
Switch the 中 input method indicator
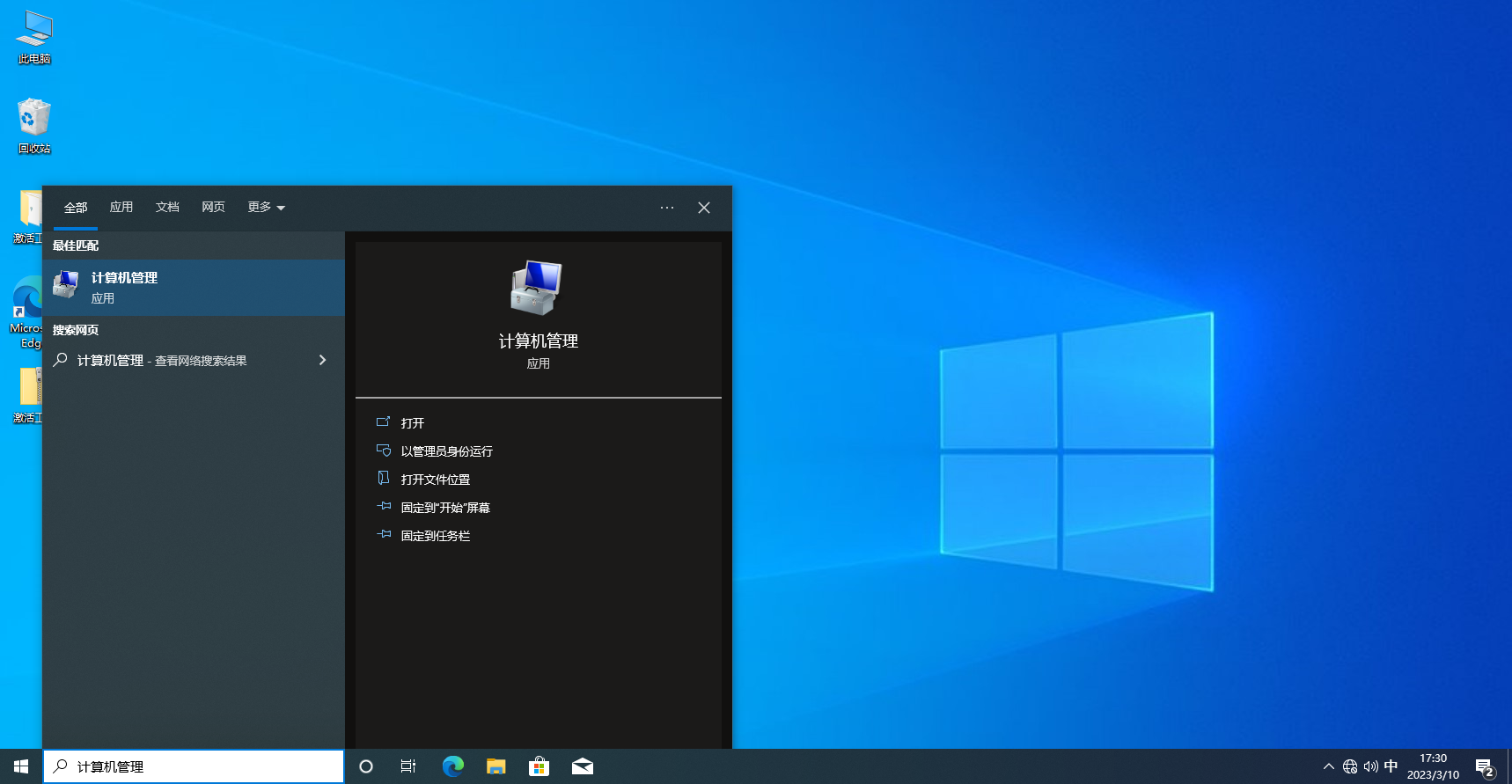pos(1391,766)
